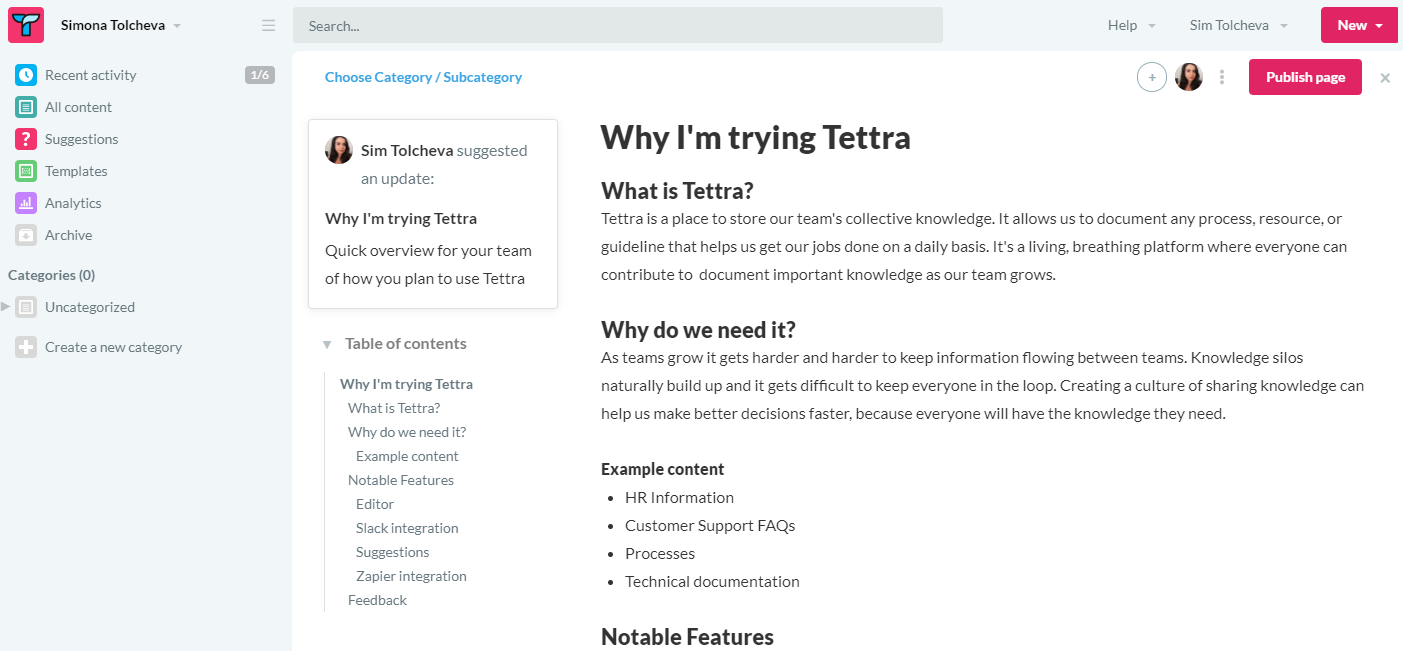Click Create a new category

(113, 347)
